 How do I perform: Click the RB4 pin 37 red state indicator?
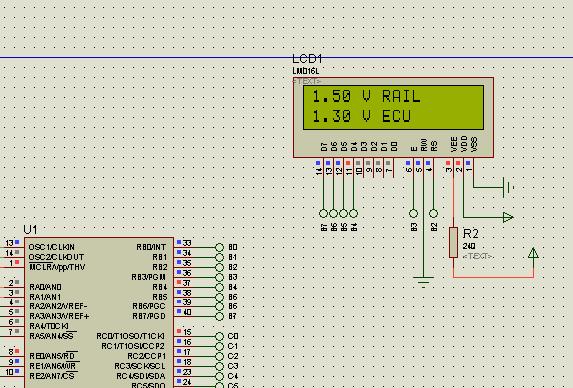coord(179,282)
